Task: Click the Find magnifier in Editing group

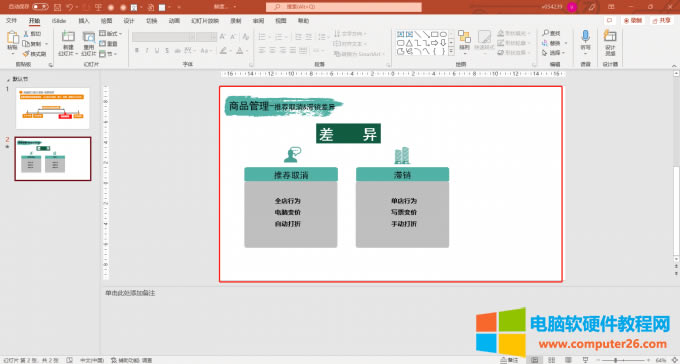Action: tap(546, 33)
